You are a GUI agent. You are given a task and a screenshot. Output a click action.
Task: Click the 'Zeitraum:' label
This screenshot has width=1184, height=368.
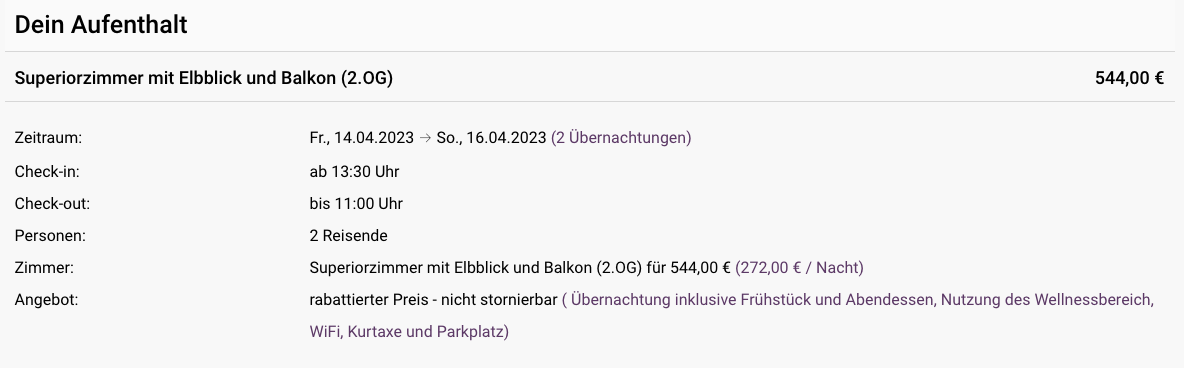(x=48, y=138)
